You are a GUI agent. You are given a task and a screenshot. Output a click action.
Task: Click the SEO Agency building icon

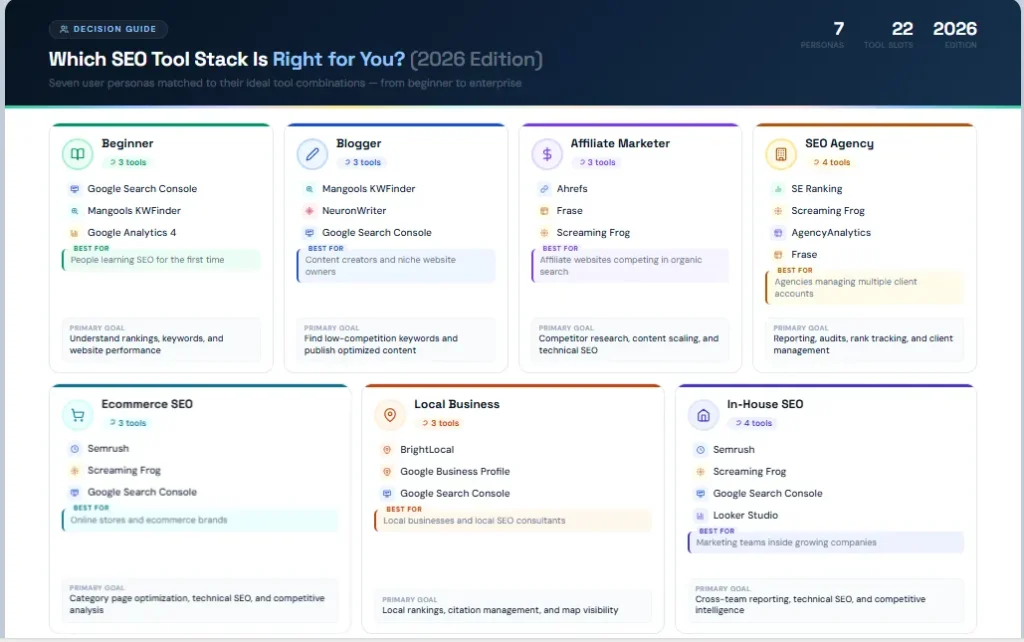coord(780,154)
